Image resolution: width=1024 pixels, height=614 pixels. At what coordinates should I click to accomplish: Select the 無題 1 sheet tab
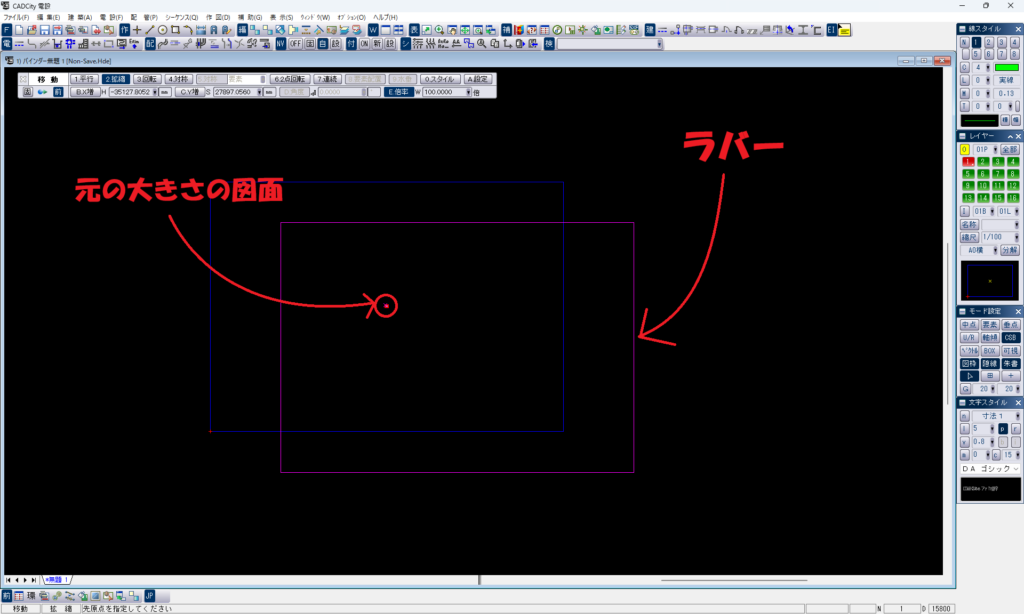tap(57, 580)
